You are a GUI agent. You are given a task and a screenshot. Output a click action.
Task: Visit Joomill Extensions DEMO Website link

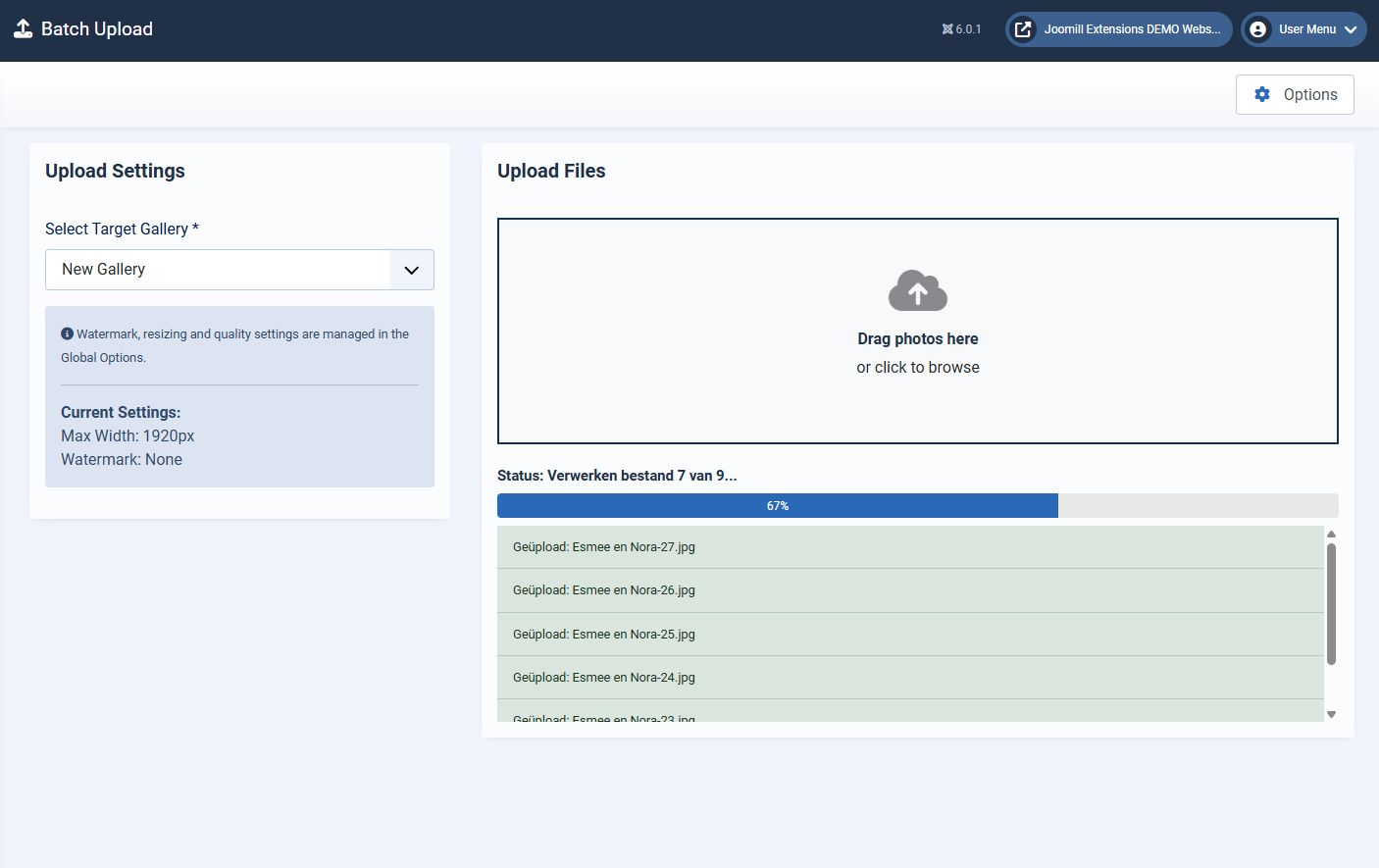[x=1132, y=29]
